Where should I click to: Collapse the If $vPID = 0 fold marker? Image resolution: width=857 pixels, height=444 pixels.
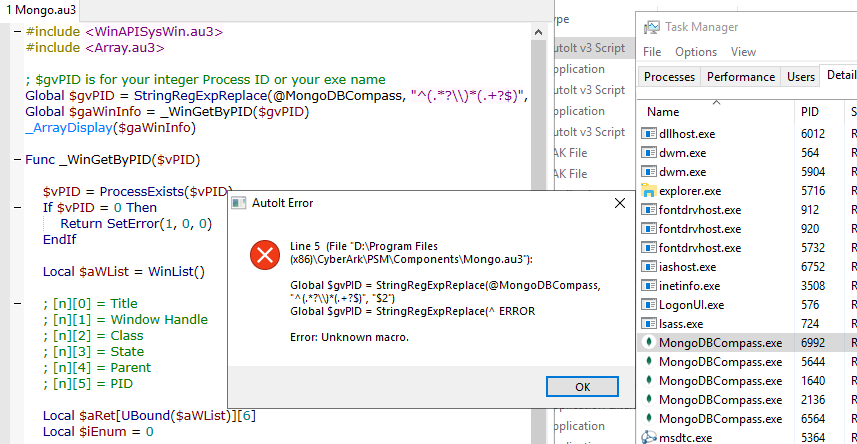18,208
